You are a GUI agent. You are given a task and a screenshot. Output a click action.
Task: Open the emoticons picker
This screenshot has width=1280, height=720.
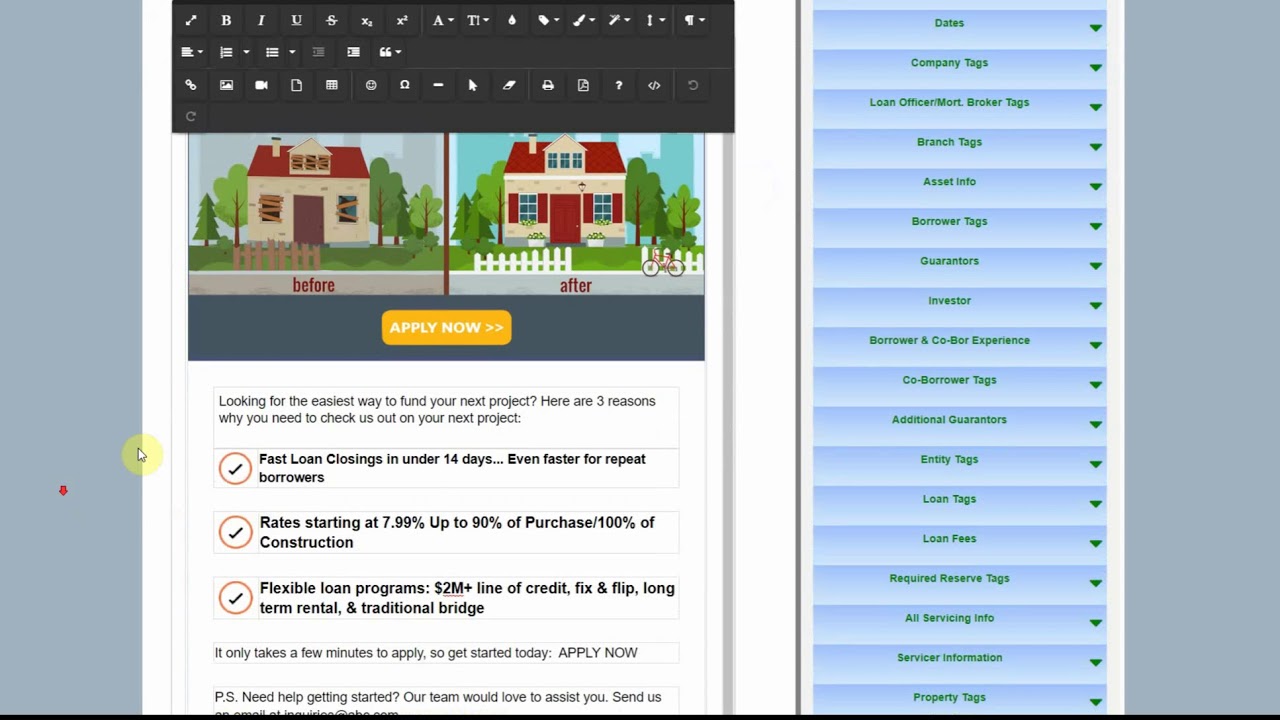pyautogui.click(x=371, y=85)
